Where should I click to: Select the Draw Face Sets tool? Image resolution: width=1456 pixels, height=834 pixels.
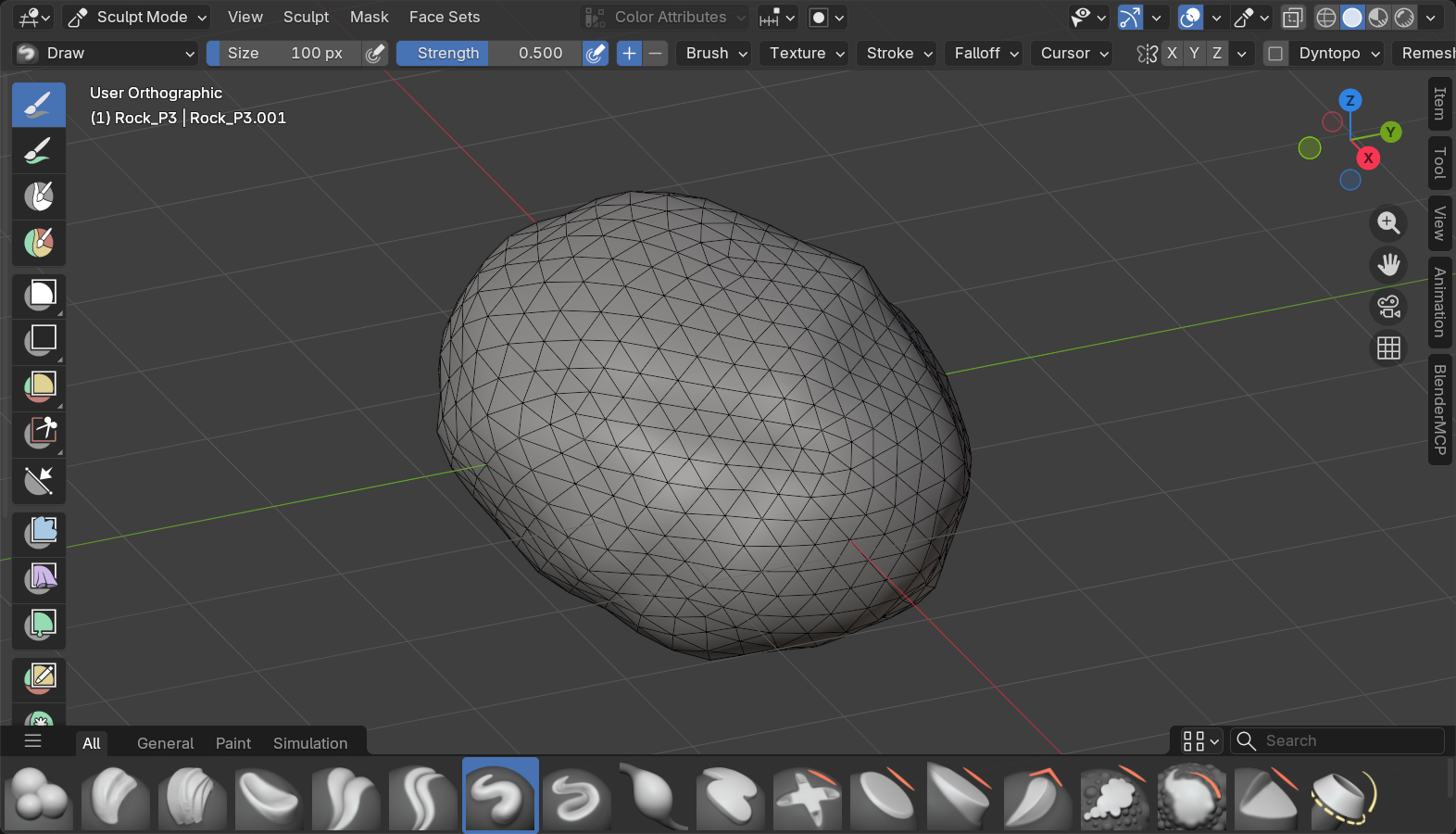[x=39, y=243]
